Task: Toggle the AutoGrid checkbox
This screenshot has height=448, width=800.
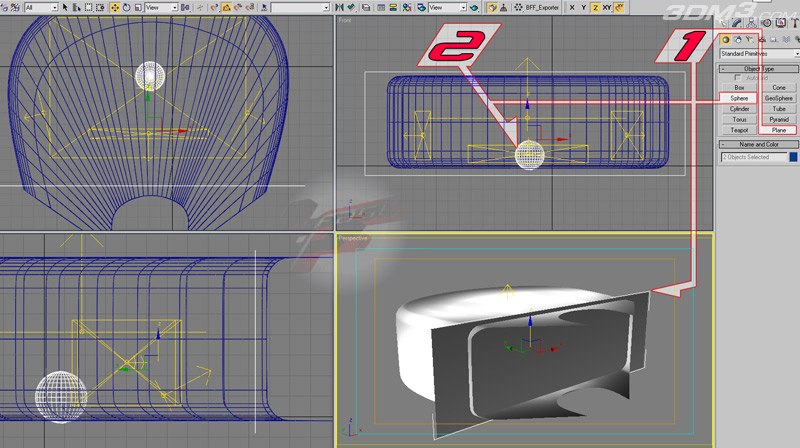Action: [x=738, y=77]
